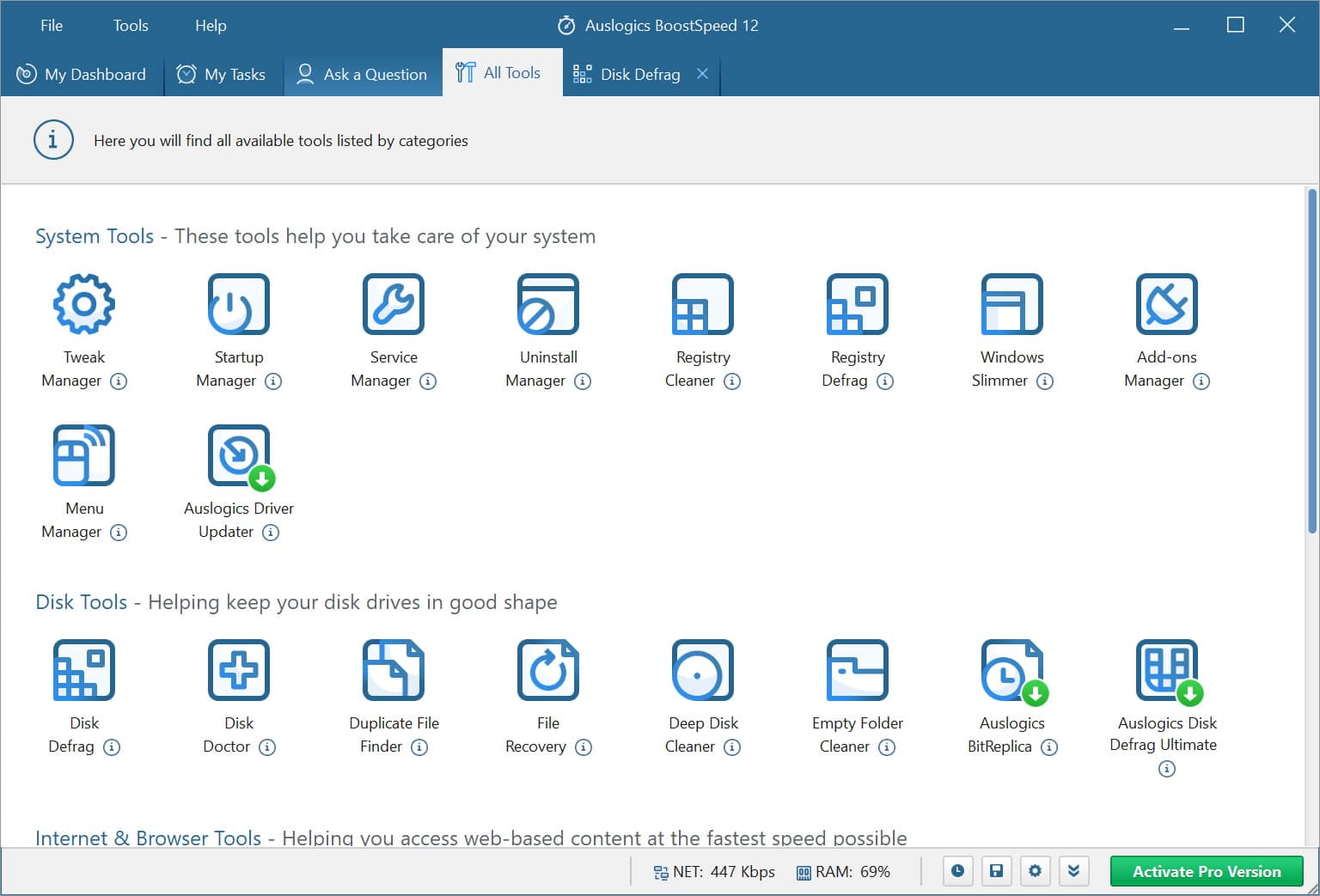Launch Deep Disk Cleaner

702,671
